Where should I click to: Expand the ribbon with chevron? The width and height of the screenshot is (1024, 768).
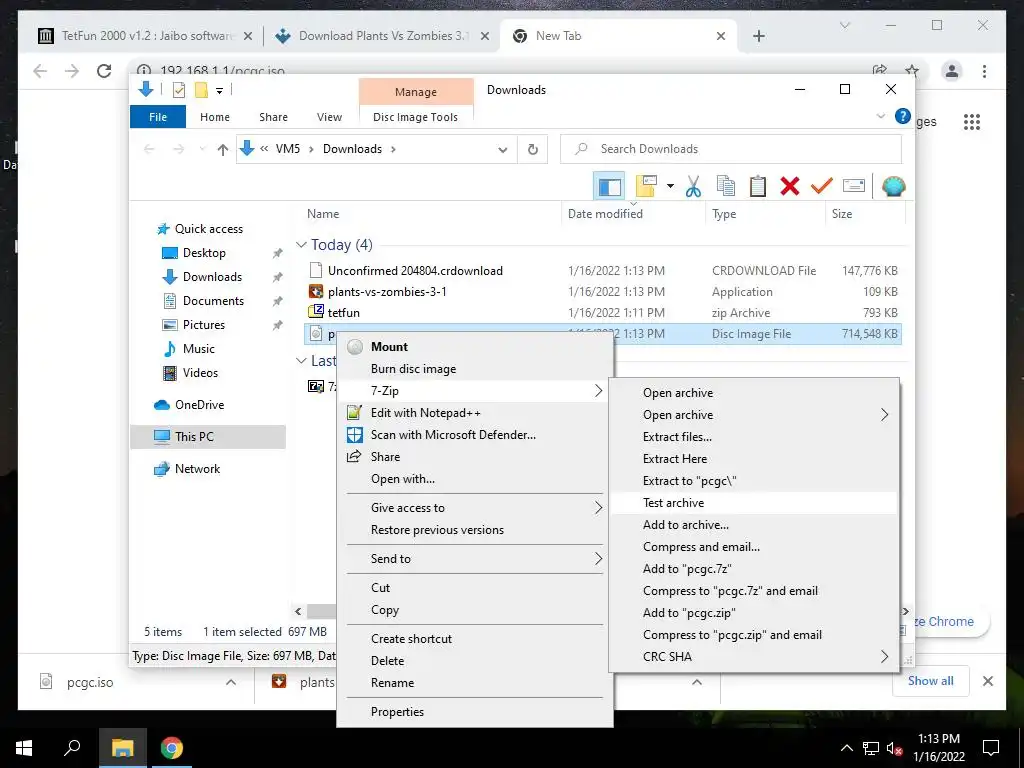(x=880, y=116)
